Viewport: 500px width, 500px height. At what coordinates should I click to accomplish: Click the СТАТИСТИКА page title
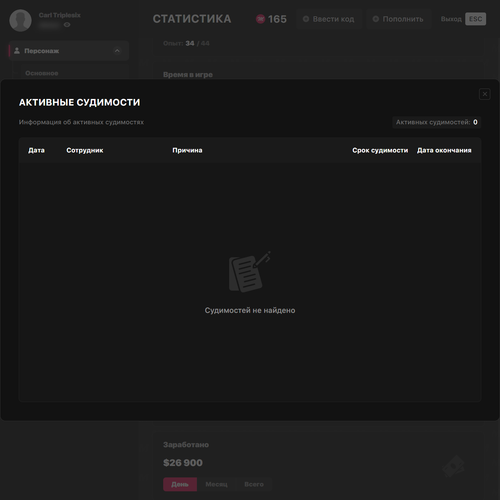coord(192,19)
